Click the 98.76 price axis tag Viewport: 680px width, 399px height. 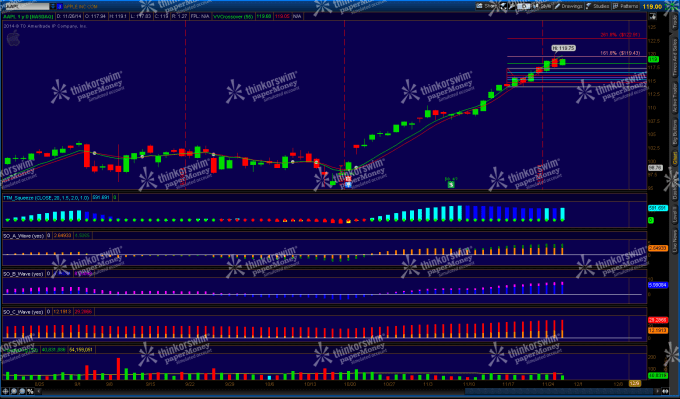click(x=654, y=167)
